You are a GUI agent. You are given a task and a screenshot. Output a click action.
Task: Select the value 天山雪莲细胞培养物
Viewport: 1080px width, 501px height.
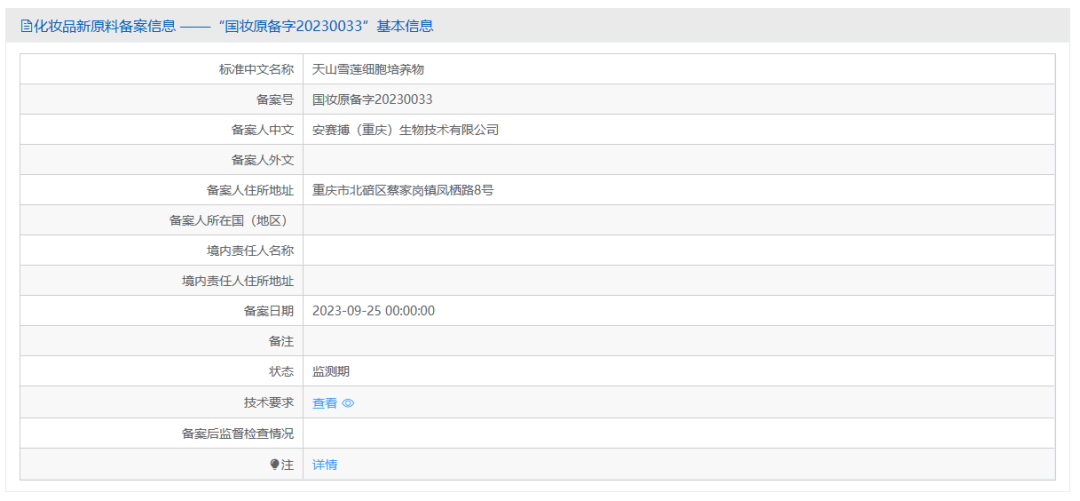pyautogui.click(x=368, y=69)
